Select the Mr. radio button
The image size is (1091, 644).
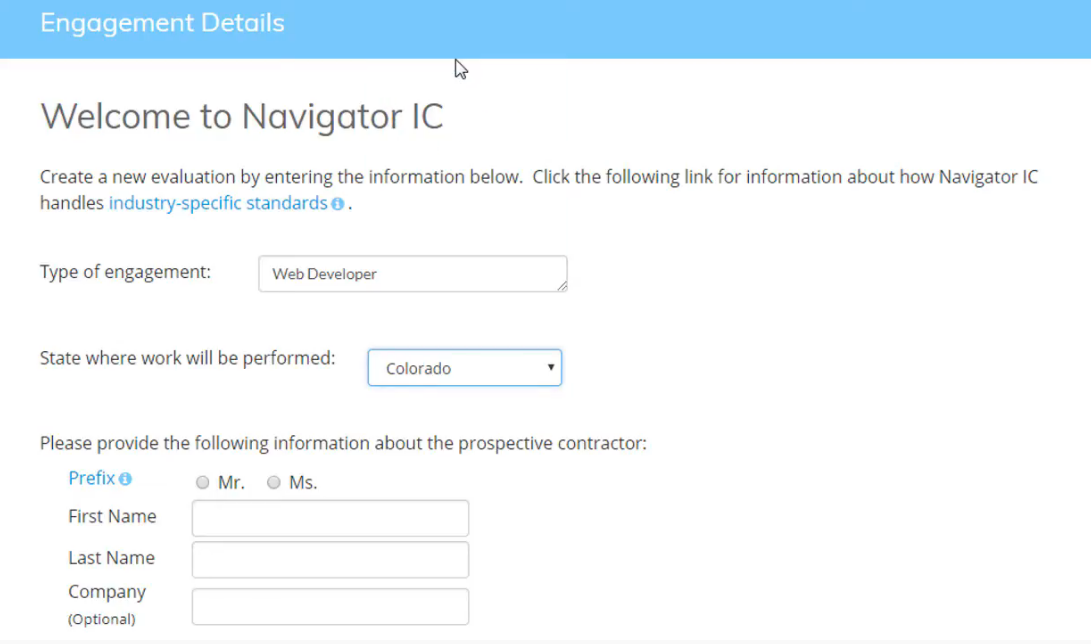point(203,483)
